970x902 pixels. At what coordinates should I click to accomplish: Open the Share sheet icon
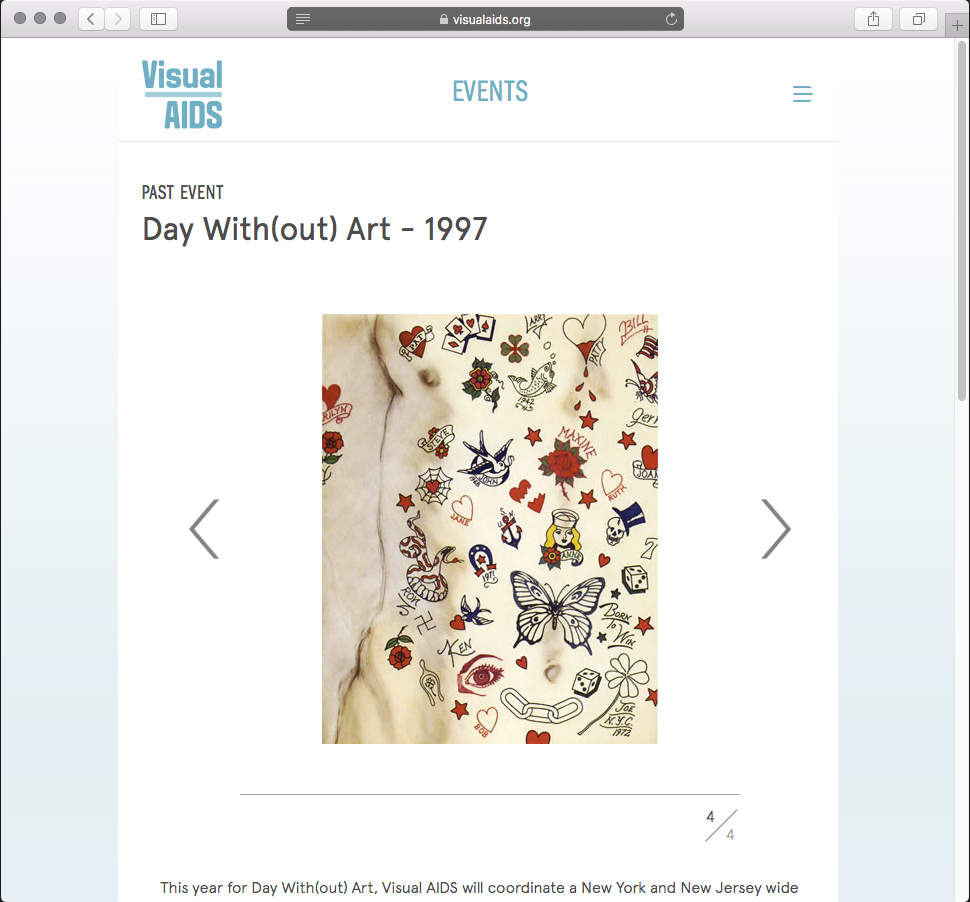tap(873, 19)
